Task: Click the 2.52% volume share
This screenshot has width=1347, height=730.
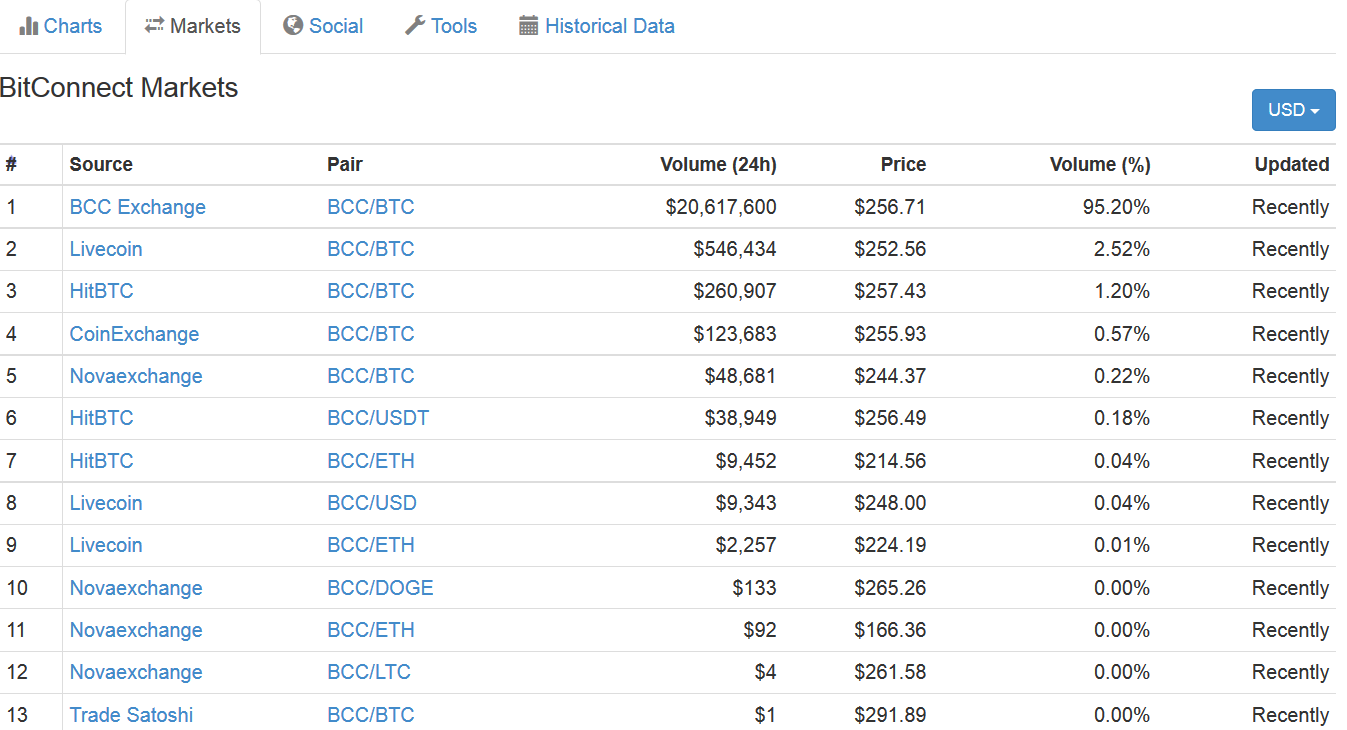Action: click(1122, 249)
